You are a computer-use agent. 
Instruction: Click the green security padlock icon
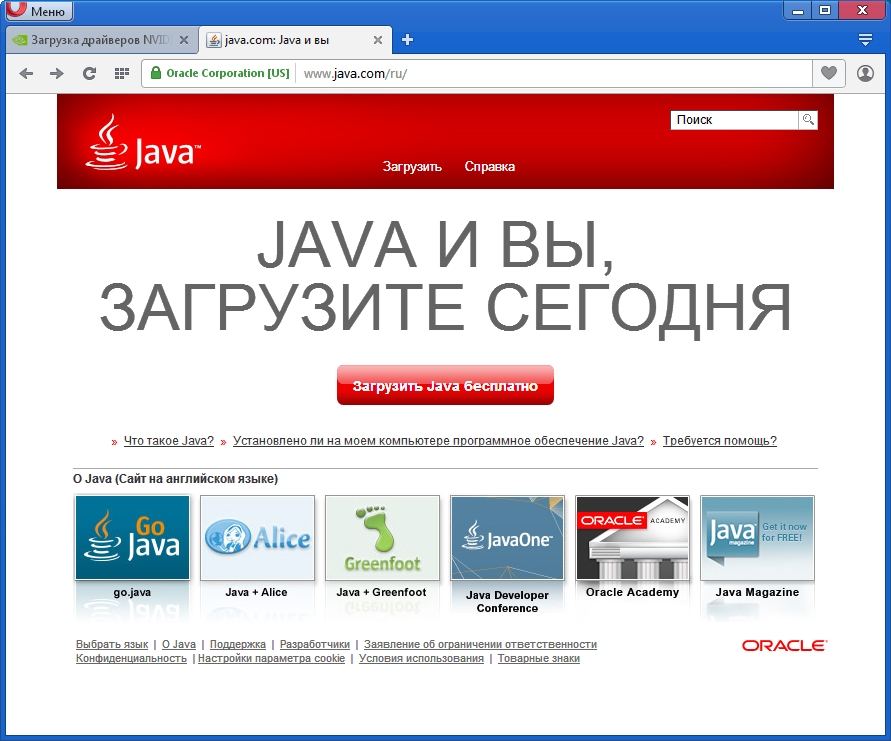tap(156, 73)
